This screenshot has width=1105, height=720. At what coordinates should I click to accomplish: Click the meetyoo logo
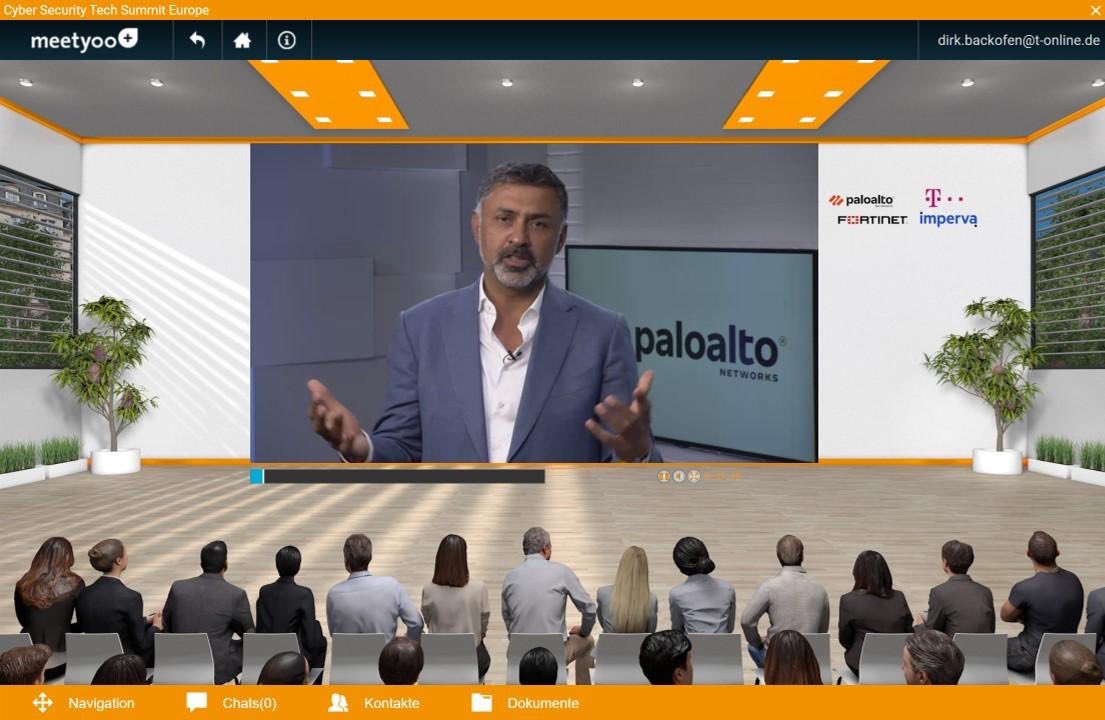[x=84, y=40]
